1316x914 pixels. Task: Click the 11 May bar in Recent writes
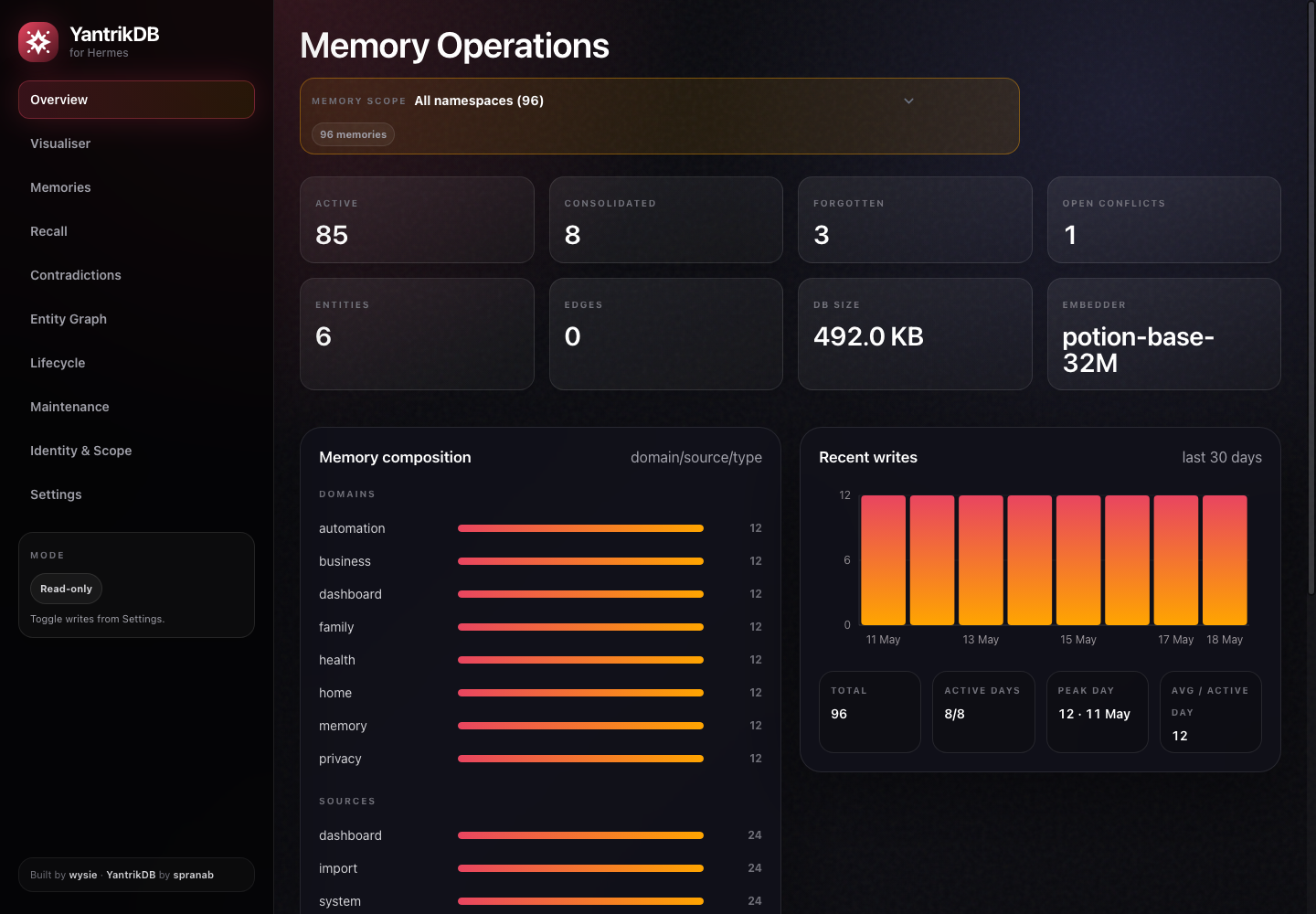tap(884, 560)
